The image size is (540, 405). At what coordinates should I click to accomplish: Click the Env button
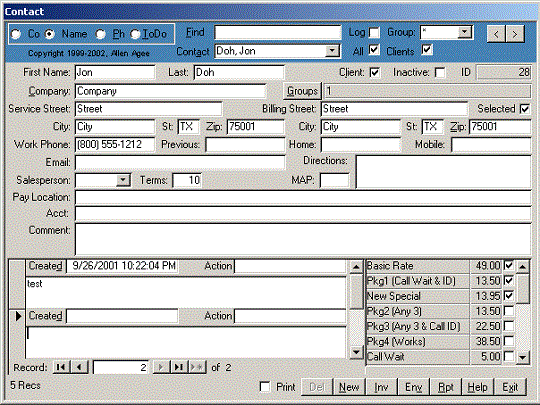point(413,387)
